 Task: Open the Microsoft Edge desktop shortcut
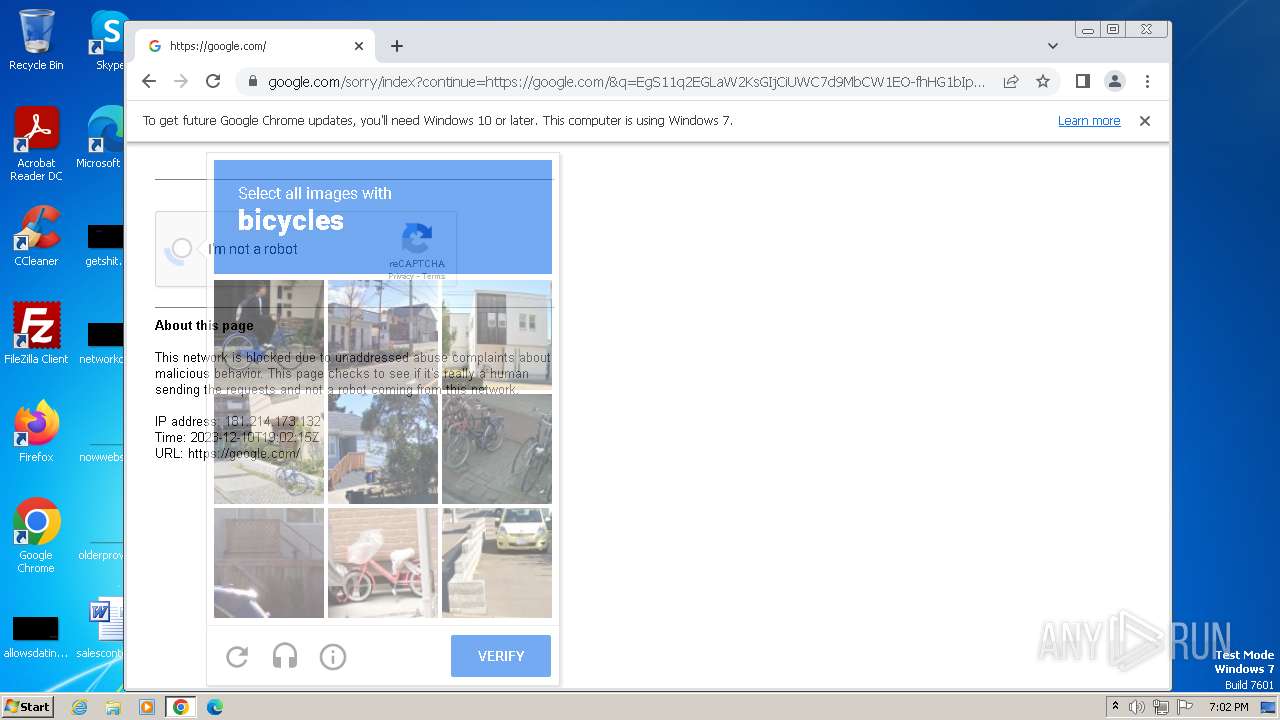pyautogui.click(x=100, y=138)
